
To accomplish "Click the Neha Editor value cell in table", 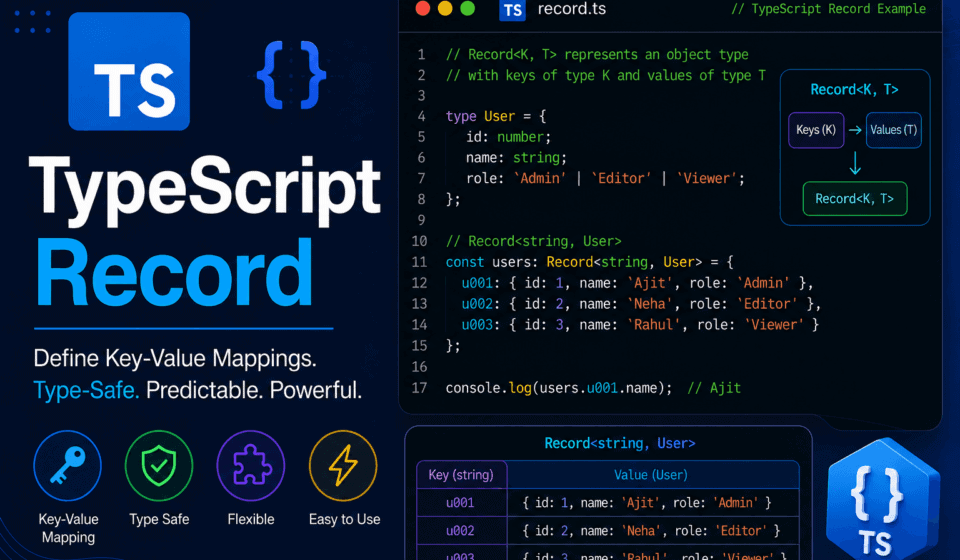I will tap(651, 531).
